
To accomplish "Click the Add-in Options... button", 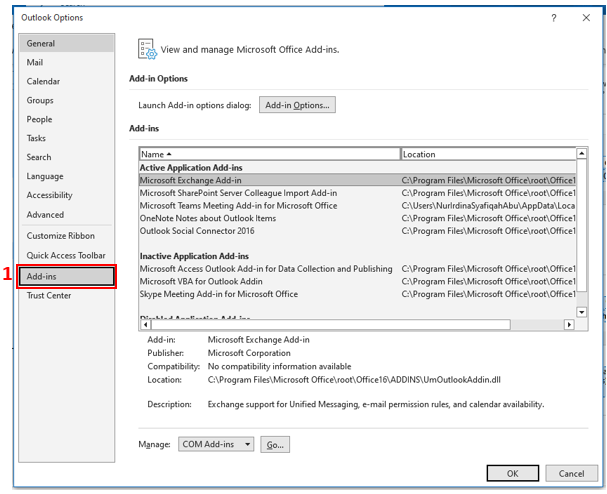I will click(x=297, y=105).
